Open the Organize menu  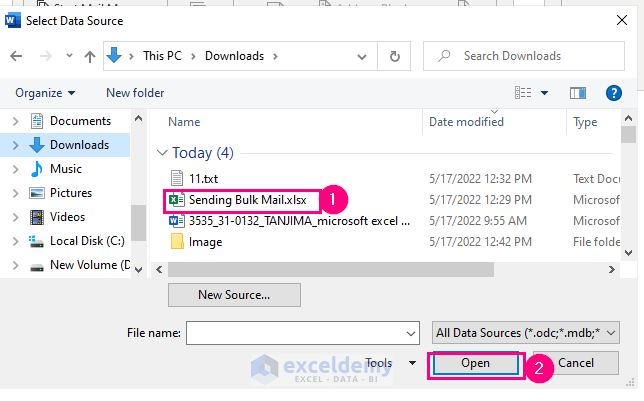tap(45, 93)
